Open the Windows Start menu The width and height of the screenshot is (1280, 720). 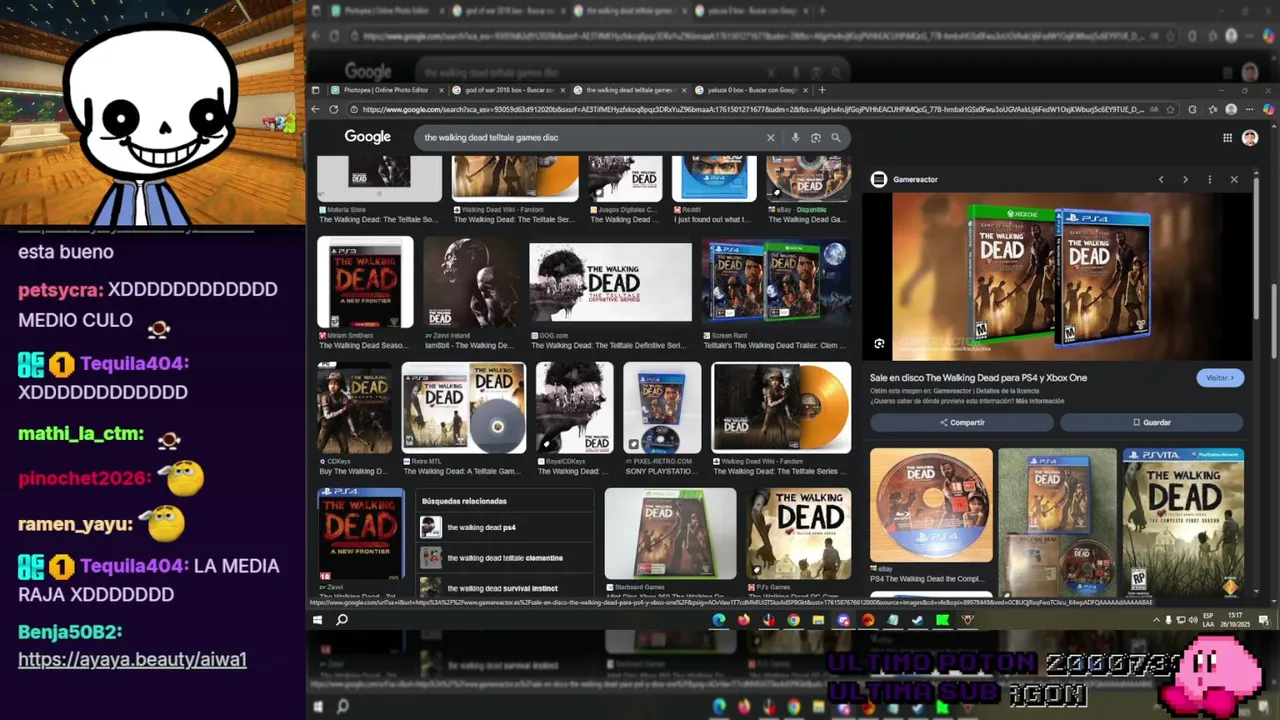click(317, 620)
